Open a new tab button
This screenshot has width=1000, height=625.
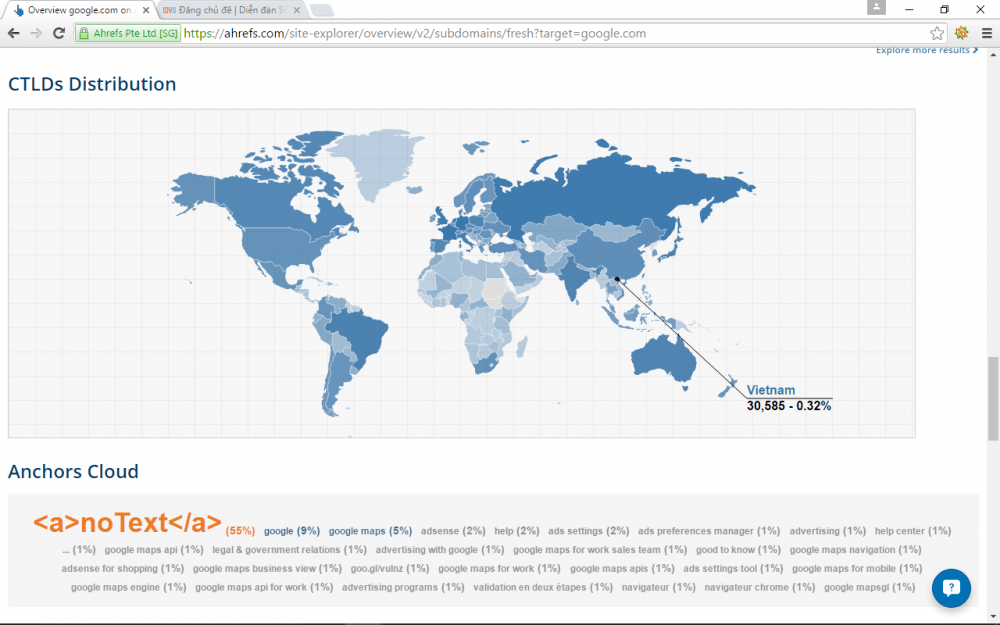(321, 10)
